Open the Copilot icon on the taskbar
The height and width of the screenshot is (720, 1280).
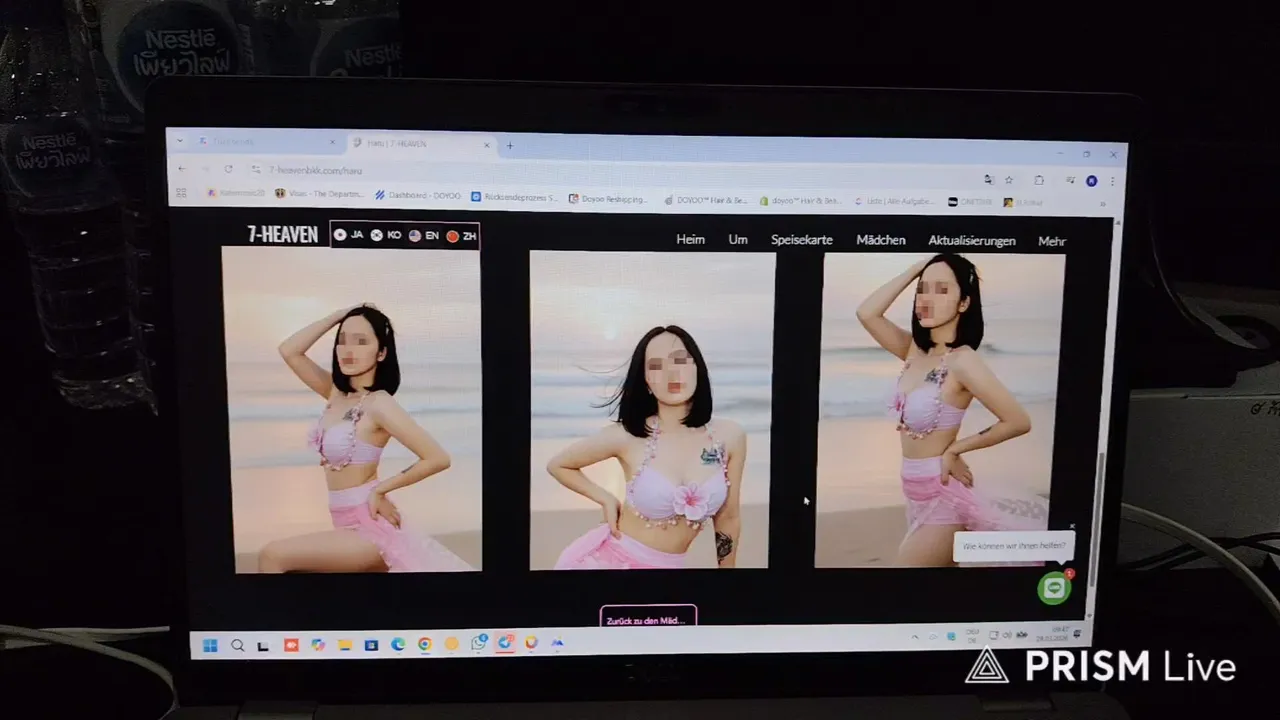318,645
